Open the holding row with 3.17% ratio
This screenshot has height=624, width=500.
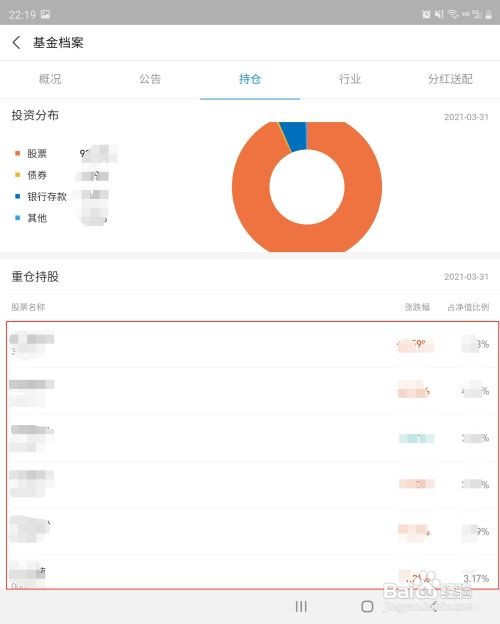[252, 572]
